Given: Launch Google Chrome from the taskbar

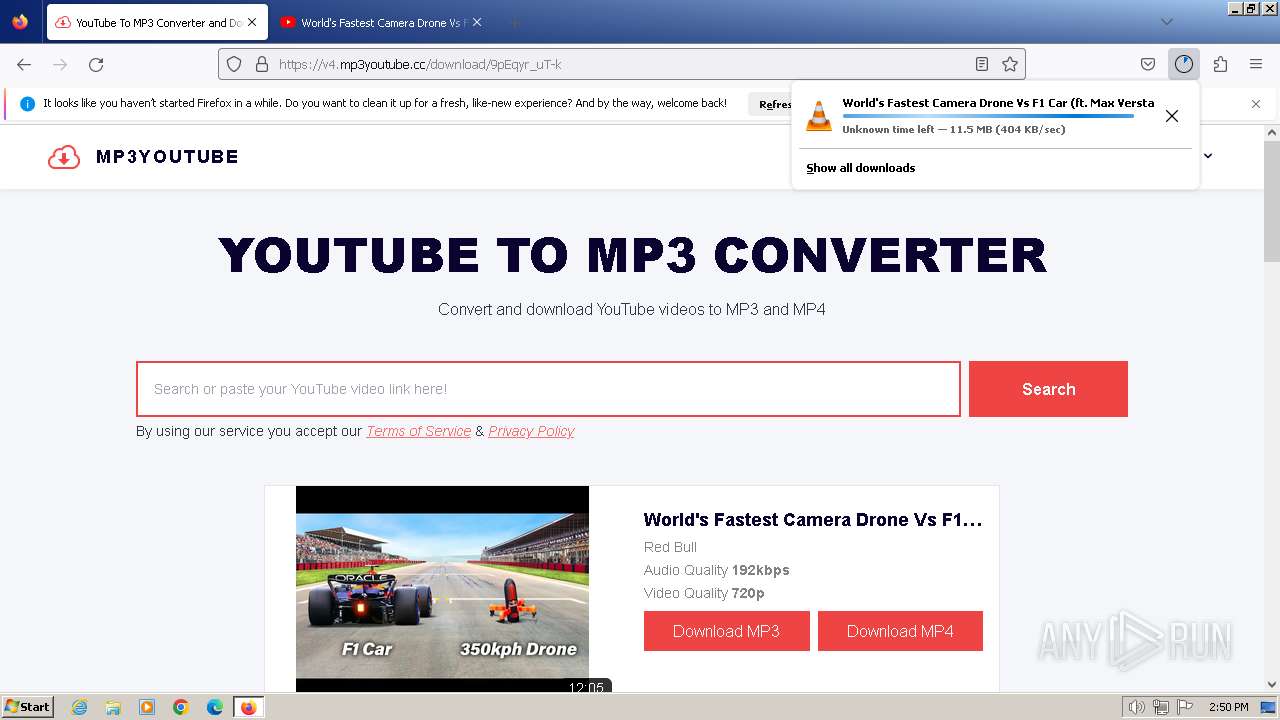Looking at the screenshot, I should coord(181,707).
